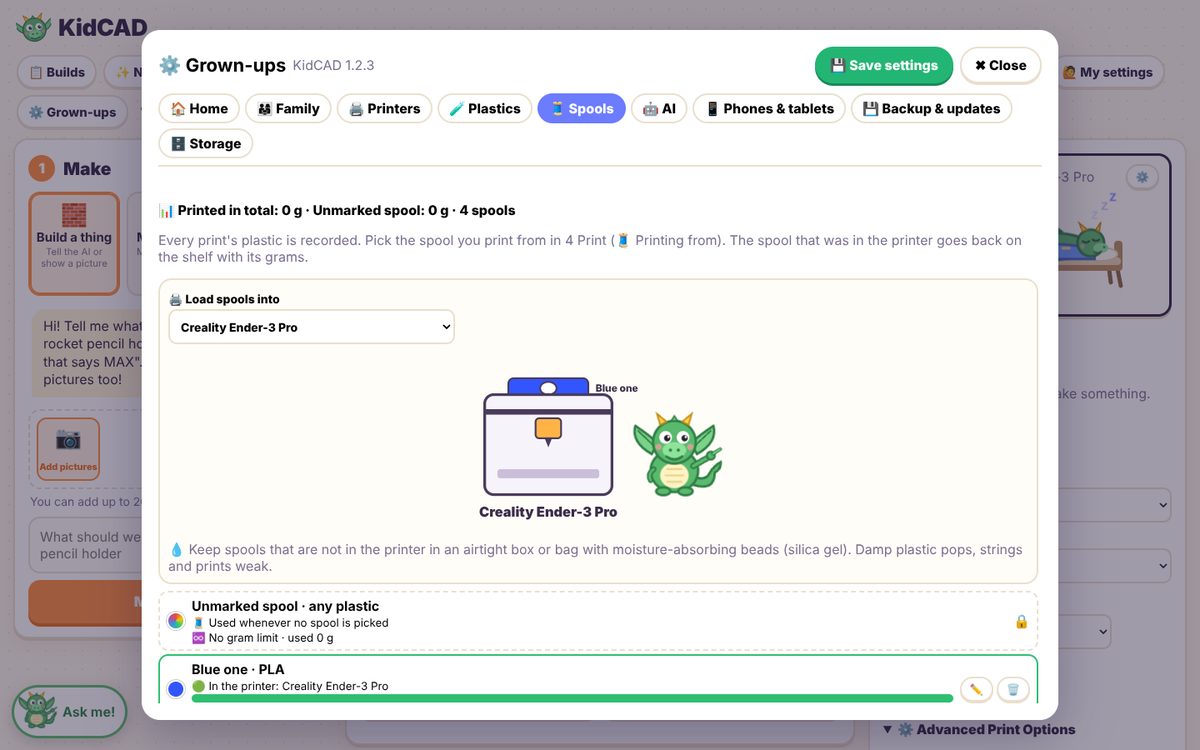This screenshot has height=750, width=1200.
Task: Switch to the Plastics tab
Action: (x=485, y=108)
